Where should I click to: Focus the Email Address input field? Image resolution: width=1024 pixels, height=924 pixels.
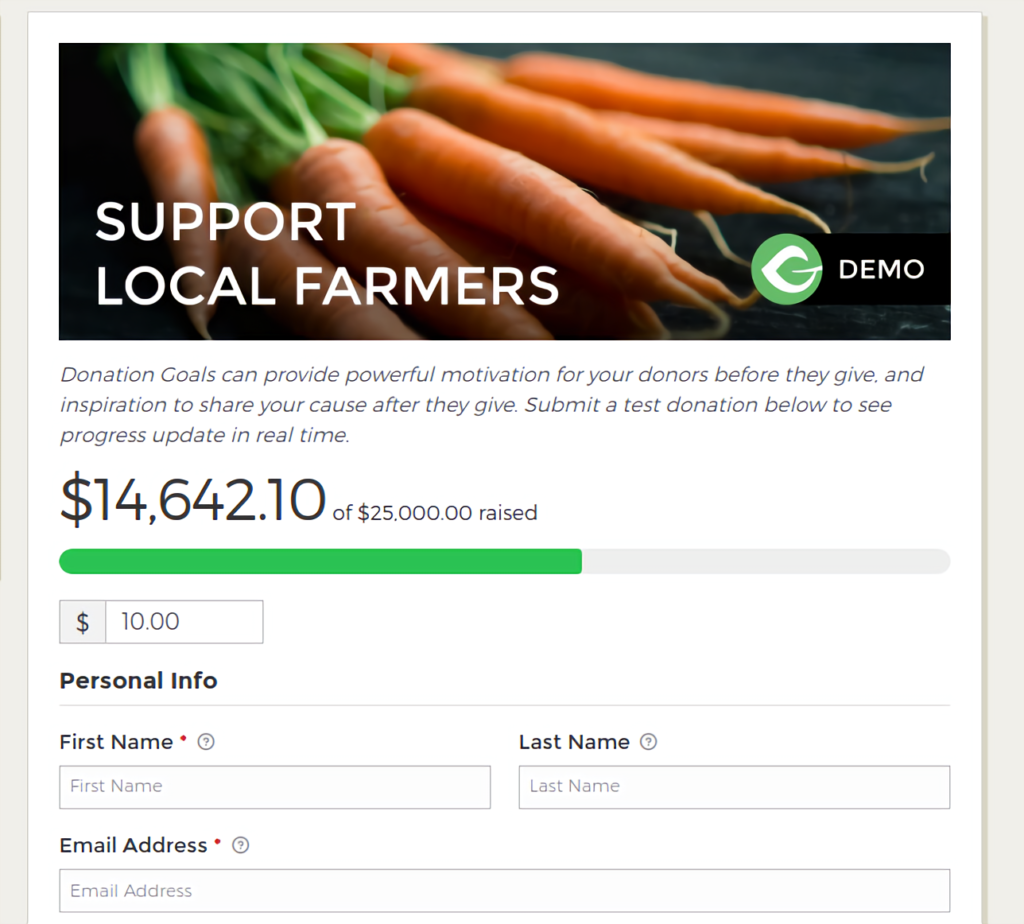[x=505, y=891]
